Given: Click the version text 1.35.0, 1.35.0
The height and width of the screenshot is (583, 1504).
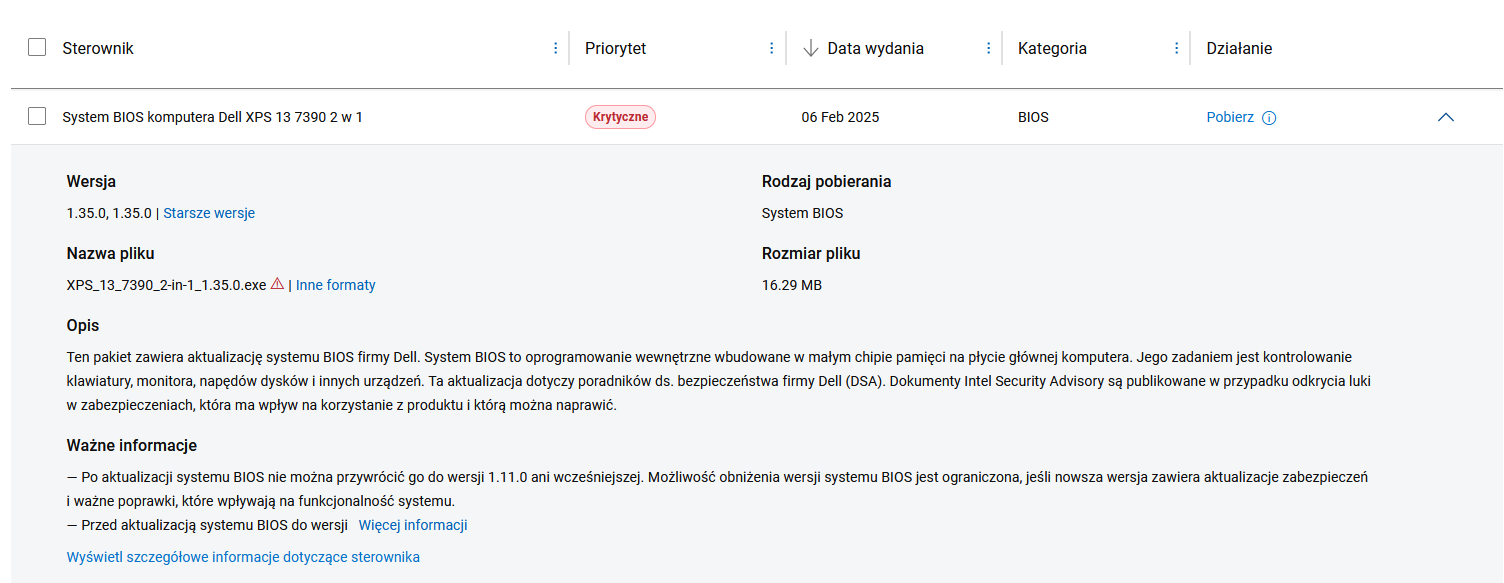Looking at the screenshot, I should (109, 213).
